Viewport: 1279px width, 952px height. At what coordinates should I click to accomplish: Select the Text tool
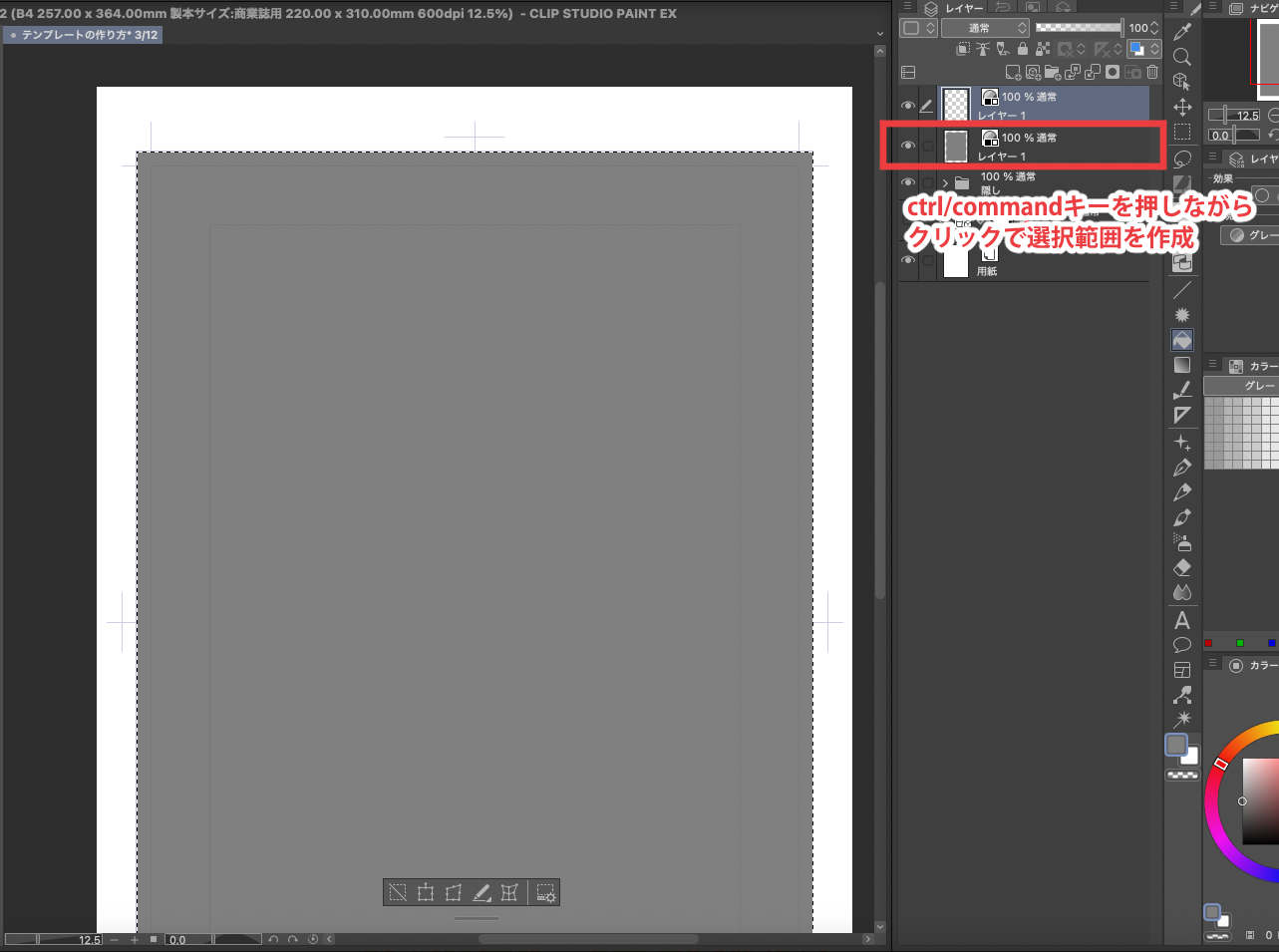tap(1182, 619)
